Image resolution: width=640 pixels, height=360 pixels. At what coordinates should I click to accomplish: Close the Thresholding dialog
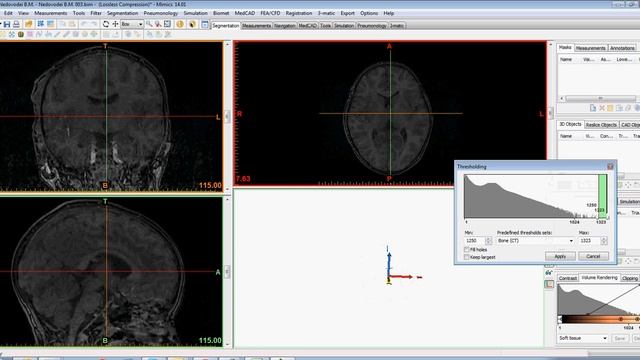point(610,167)
